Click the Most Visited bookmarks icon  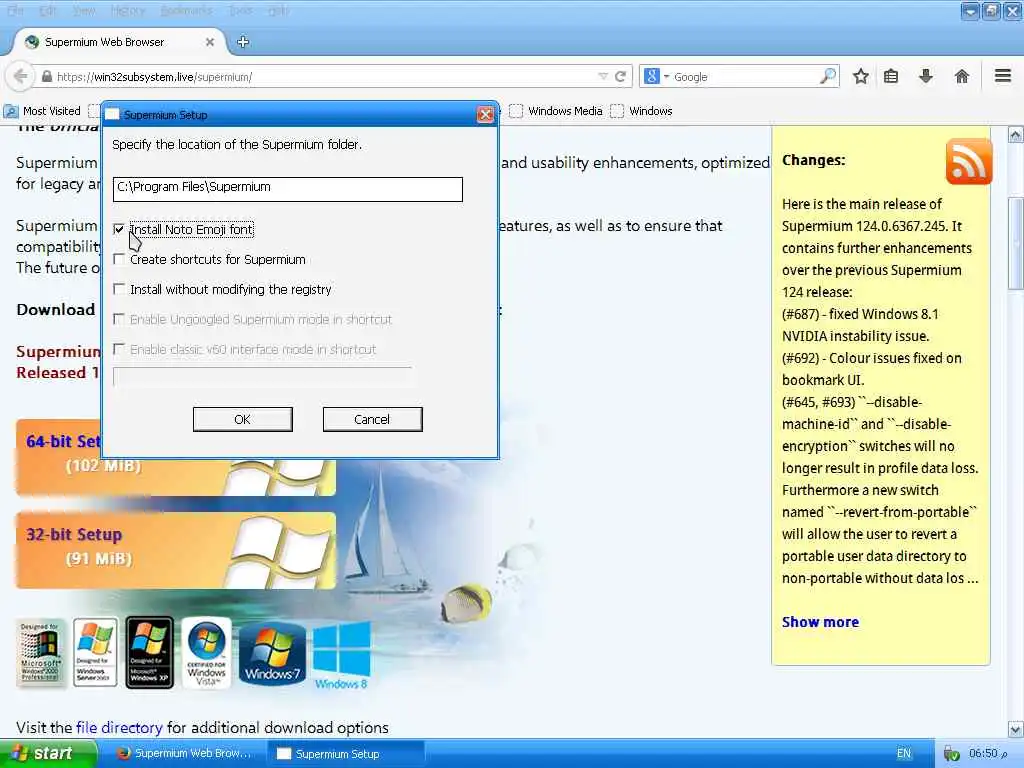click(x=11, y=111)
